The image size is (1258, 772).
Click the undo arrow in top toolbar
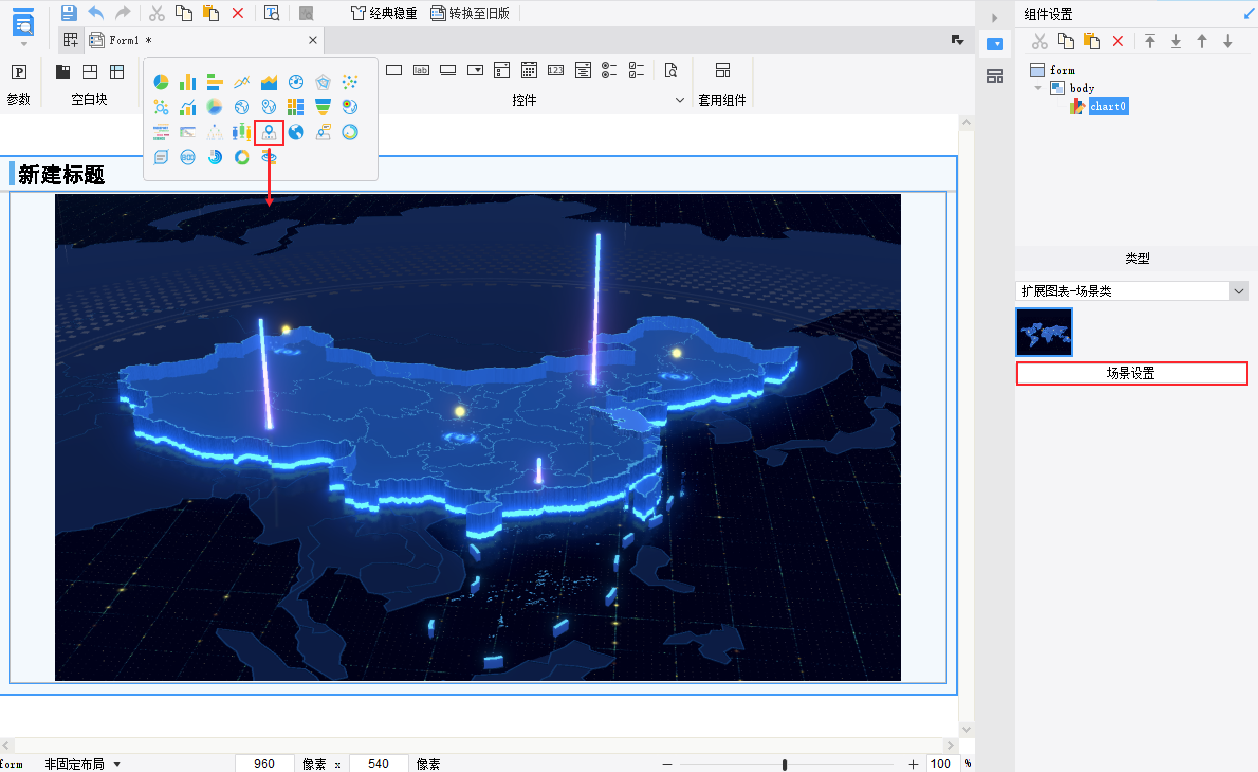pos(96,13)
